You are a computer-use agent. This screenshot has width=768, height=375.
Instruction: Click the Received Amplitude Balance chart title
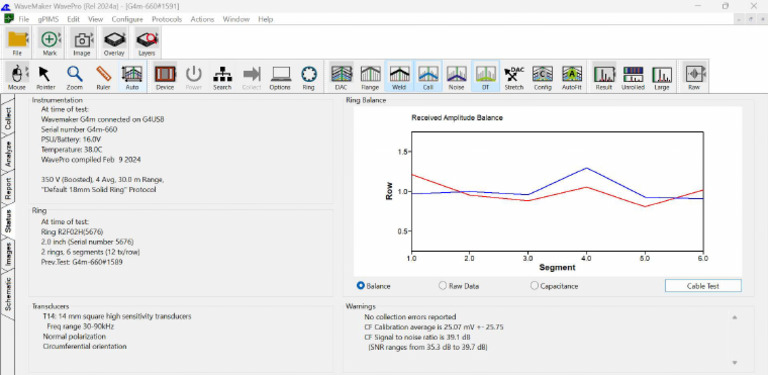pyautogui.click(x=457, y=117)
